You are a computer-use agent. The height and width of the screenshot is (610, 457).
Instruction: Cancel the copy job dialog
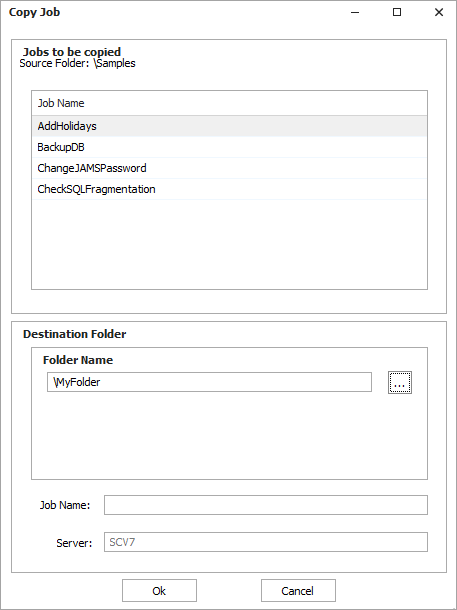(x=298, y=591)
